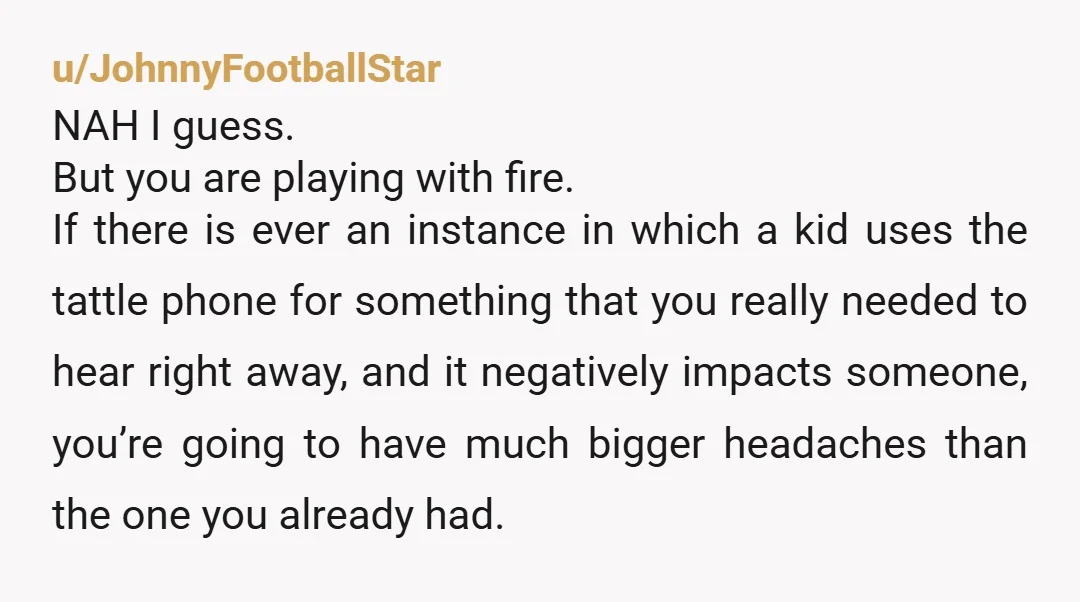Image resolution: width=1080 pixels, height=602 pixels.
Task: Click the word "something" in the comment
Action: coord(453,303)
